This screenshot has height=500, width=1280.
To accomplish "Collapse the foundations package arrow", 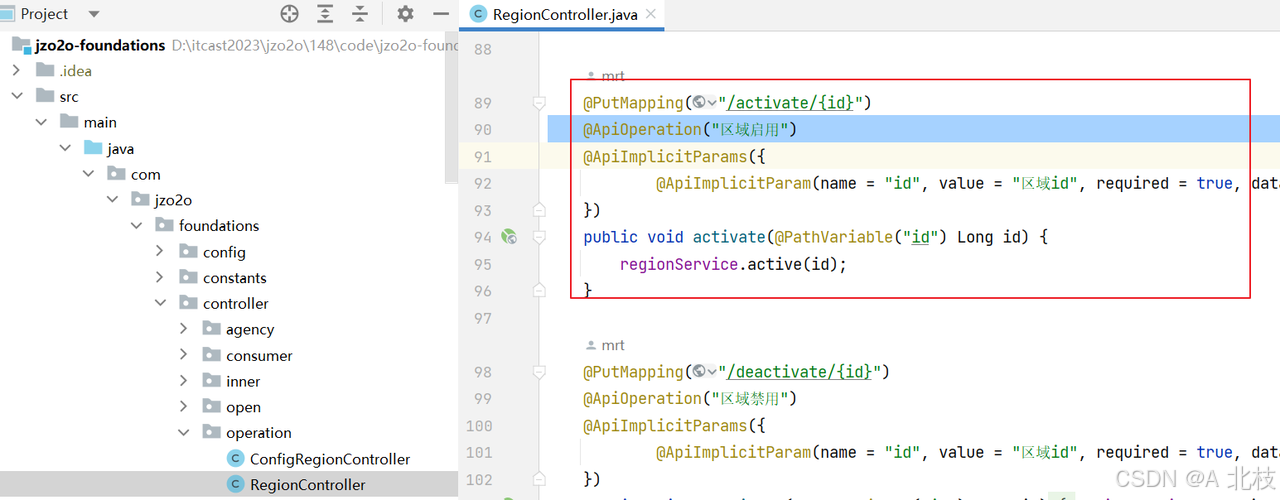I will [x=136, y=226].
